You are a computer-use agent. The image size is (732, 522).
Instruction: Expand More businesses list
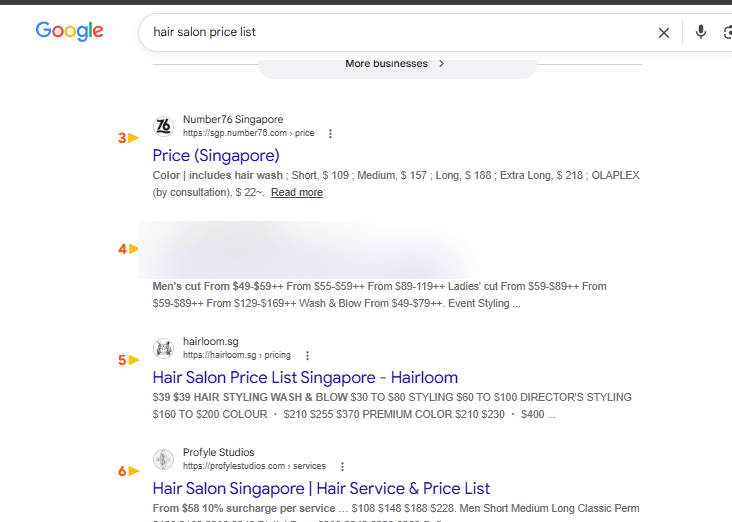(x=397, y=64)
